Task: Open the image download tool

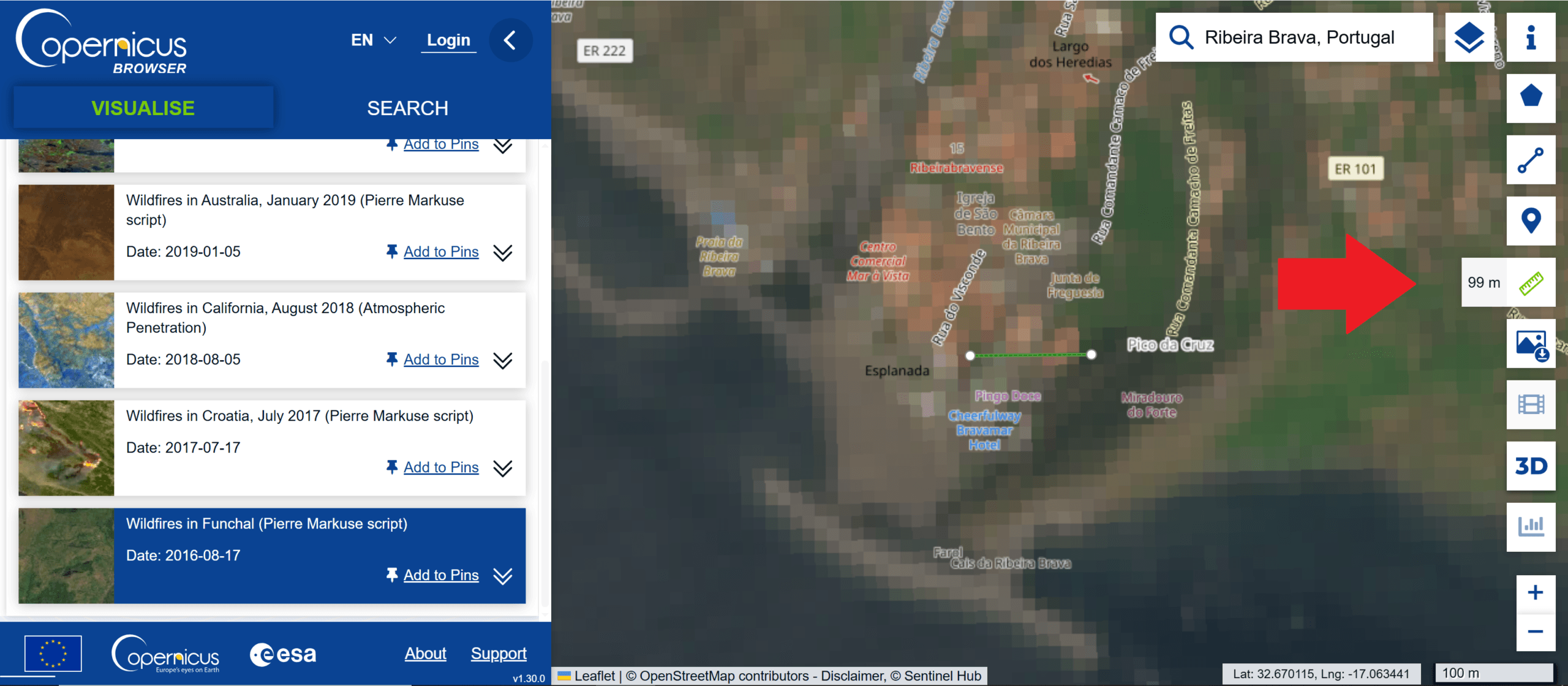Action: [x=1530, y=344]
